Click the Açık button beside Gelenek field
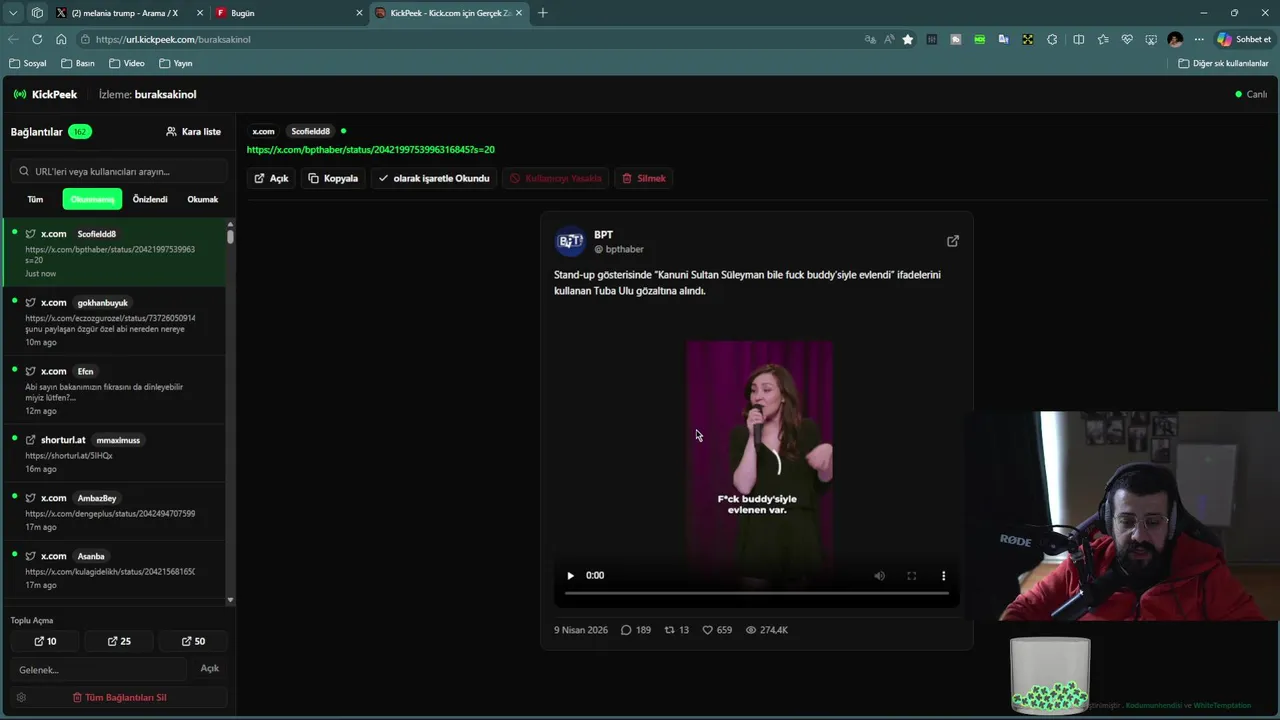 [210, 668]
